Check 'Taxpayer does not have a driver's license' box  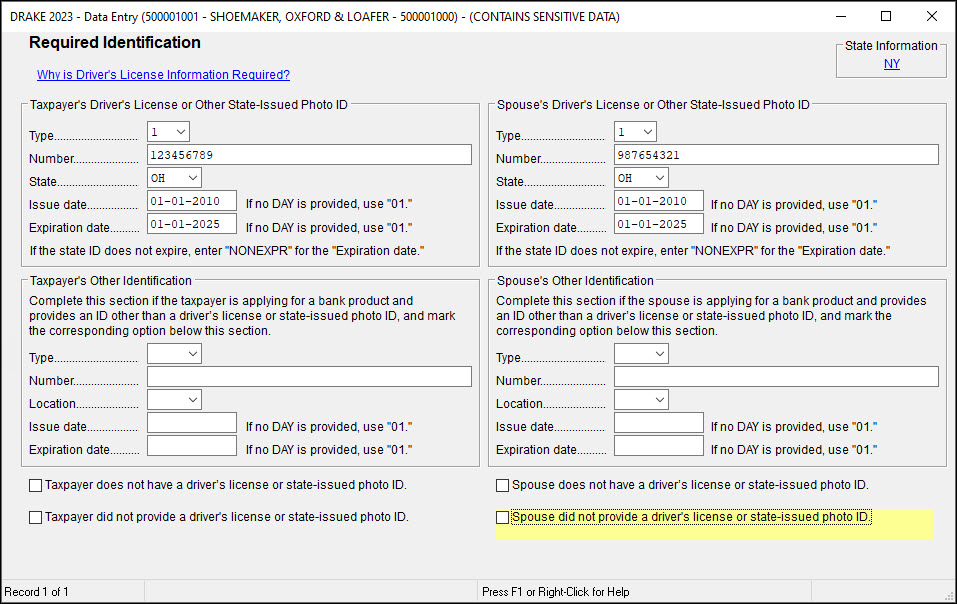[35, 486]
